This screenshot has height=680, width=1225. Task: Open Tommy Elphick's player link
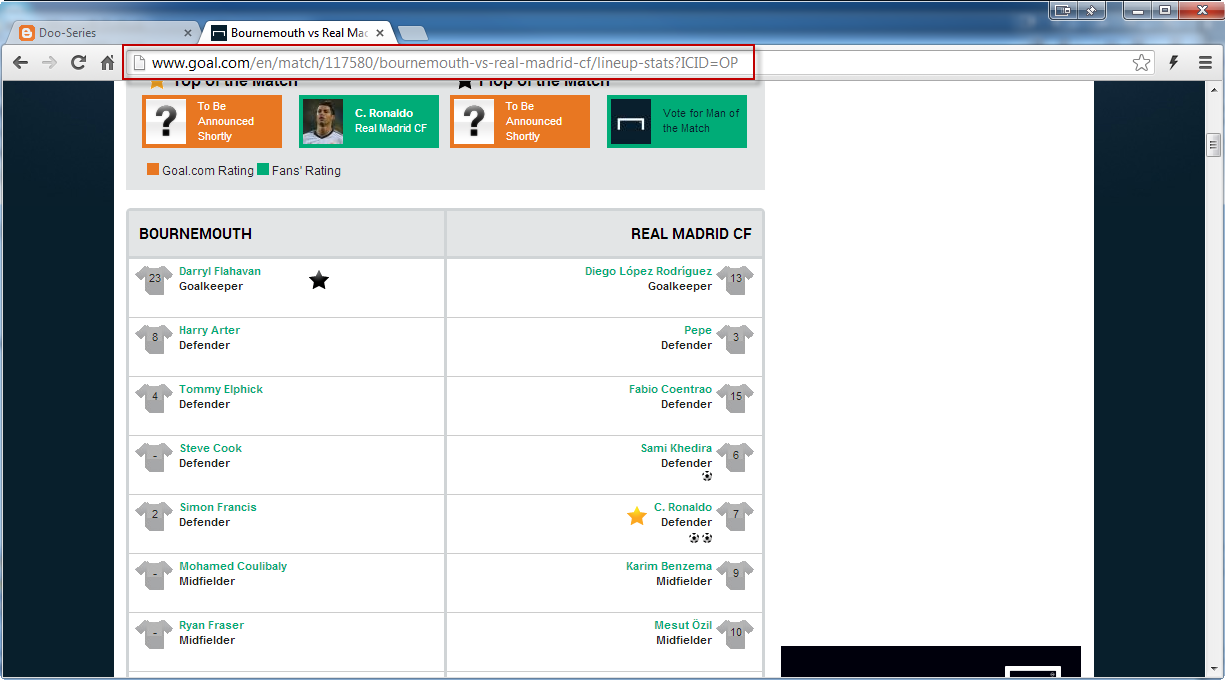click(x=221, y=389)
